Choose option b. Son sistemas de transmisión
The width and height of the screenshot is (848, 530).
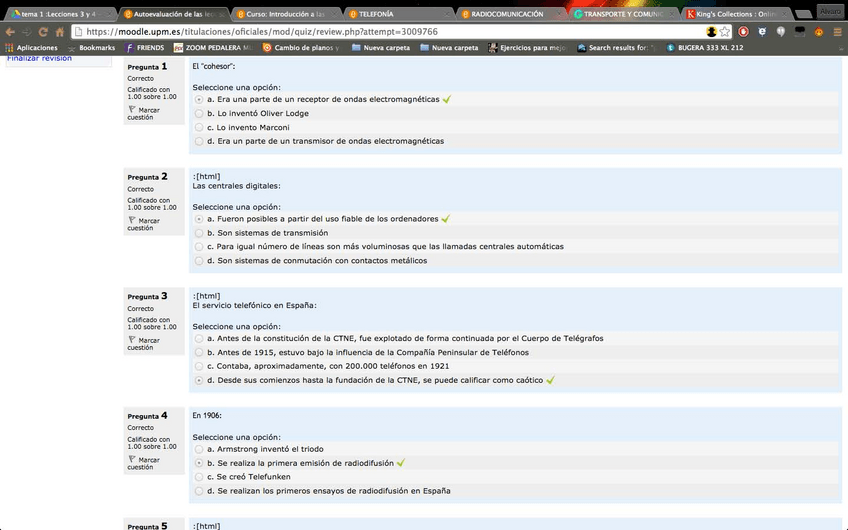click(199, 233)
